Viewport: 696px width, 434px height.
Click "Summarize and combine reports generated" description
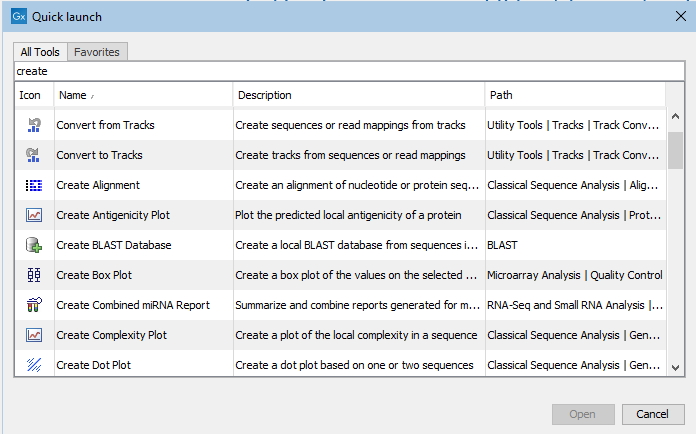click(357, 305)
